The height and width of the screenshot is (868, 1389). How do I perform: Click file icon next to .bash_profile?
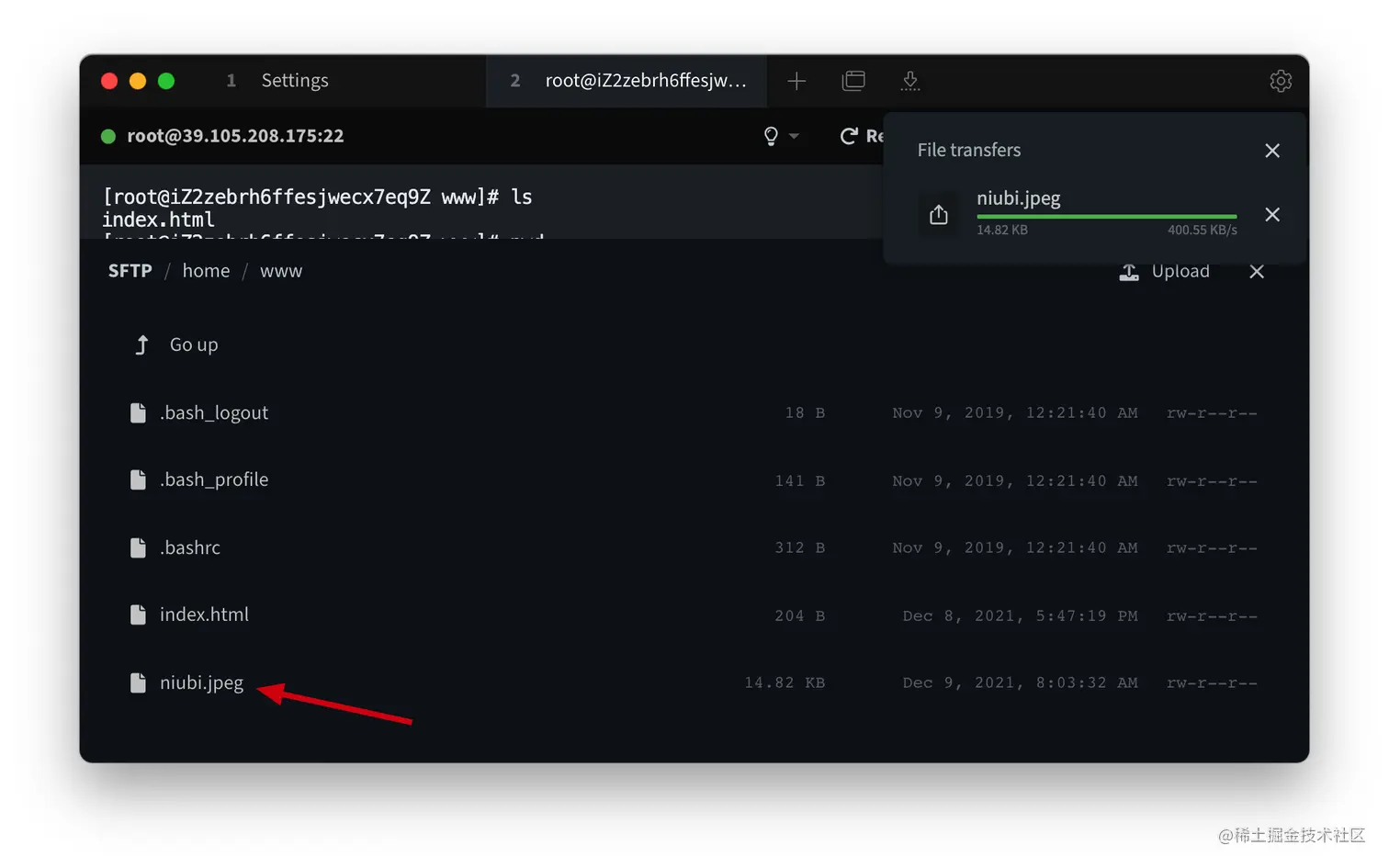click(x=138, y=480)
